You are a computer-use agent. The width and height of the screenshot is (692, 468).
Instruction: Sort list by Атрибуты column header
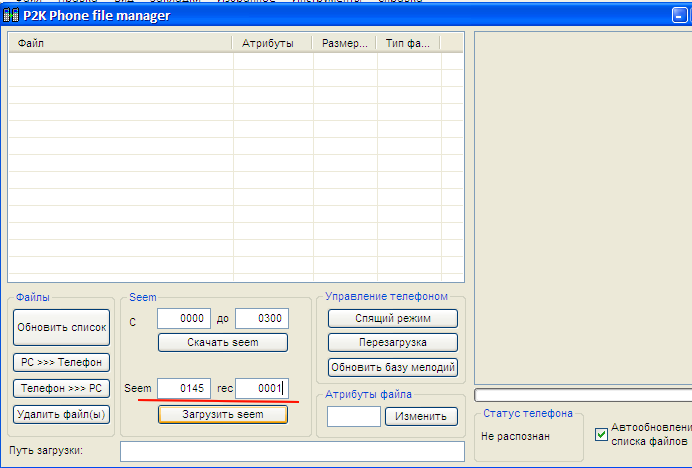click(x=272, y=43)
